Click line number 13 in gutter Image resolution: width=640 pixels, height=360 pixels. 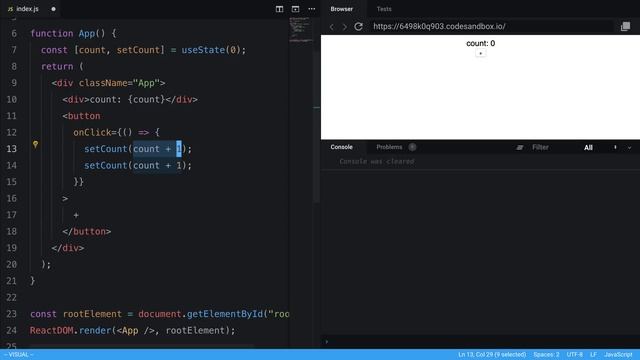coord(12,149)
